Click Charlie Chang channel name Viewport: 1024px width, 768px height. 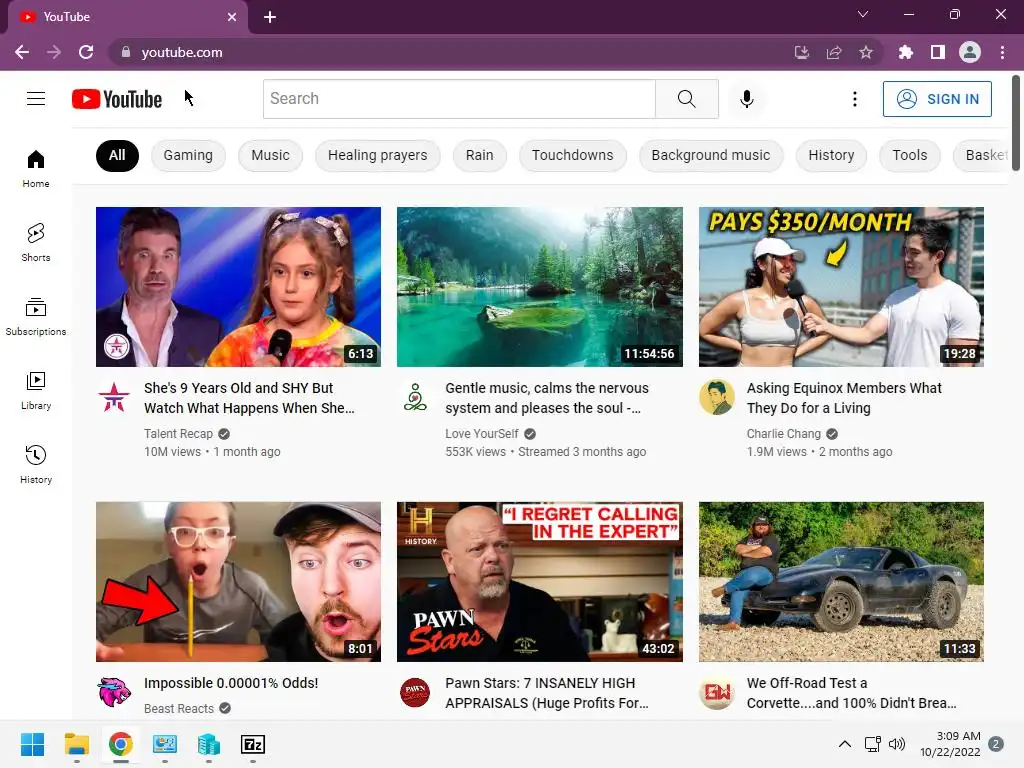(x=784, y=434)
